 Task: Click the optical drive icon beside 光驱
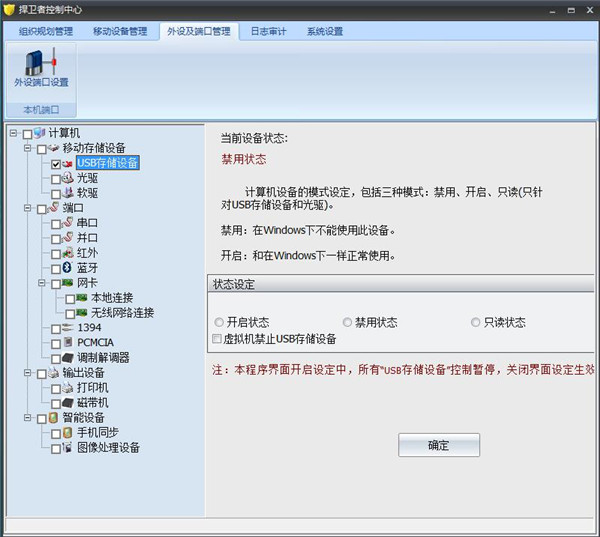pyautogui.click(x=68, y=178)
